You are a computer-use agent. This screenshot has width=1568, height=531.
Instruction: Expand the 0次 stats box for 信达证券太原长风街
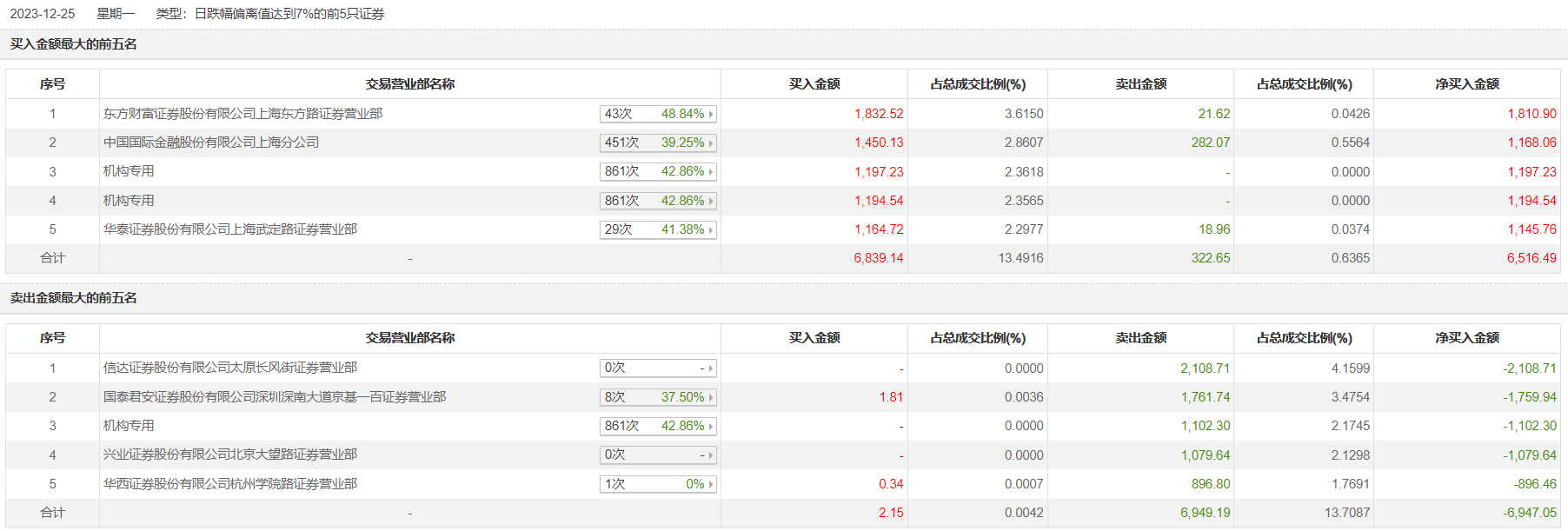657,368
